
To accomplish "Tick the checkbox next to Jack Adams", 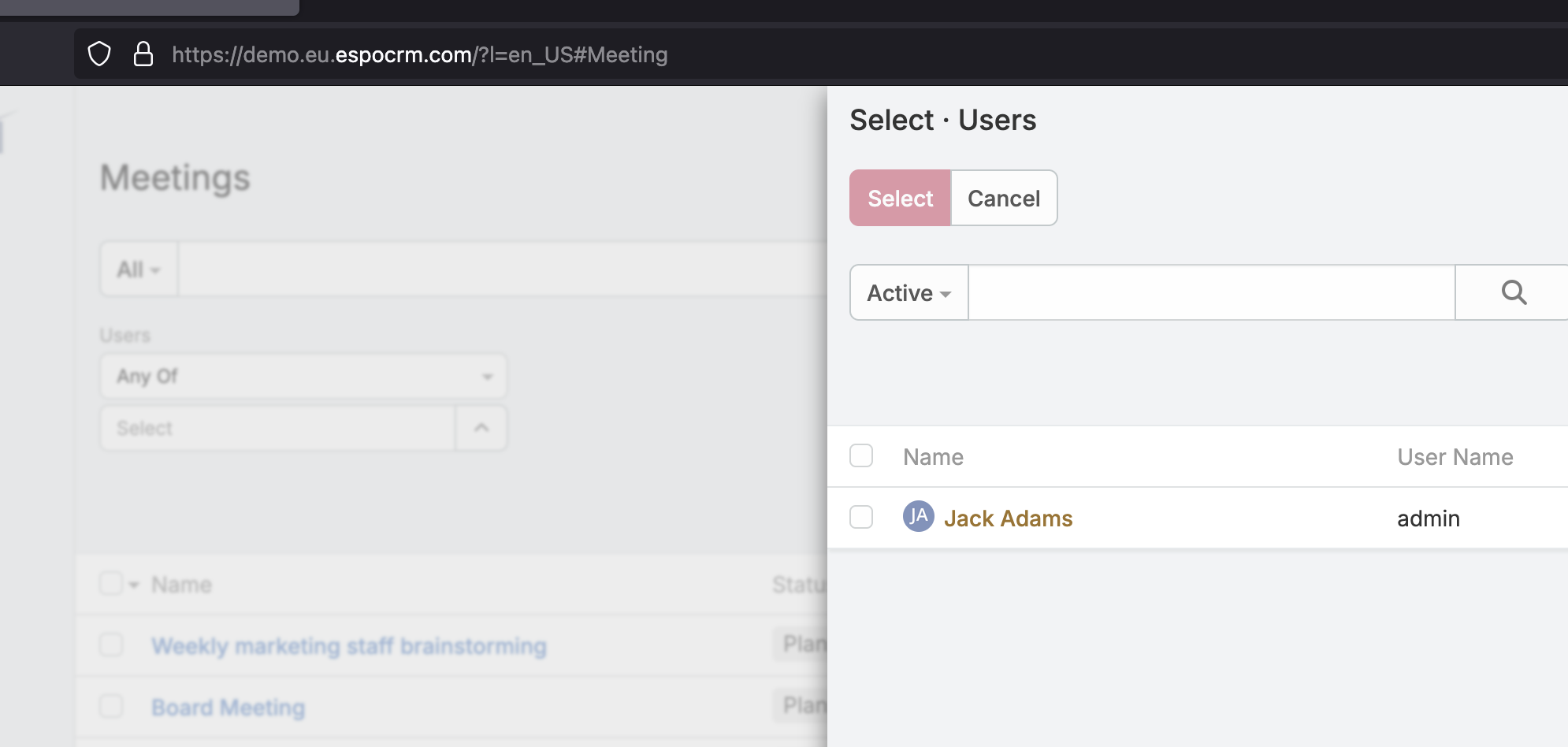I will tap(861, 518).
